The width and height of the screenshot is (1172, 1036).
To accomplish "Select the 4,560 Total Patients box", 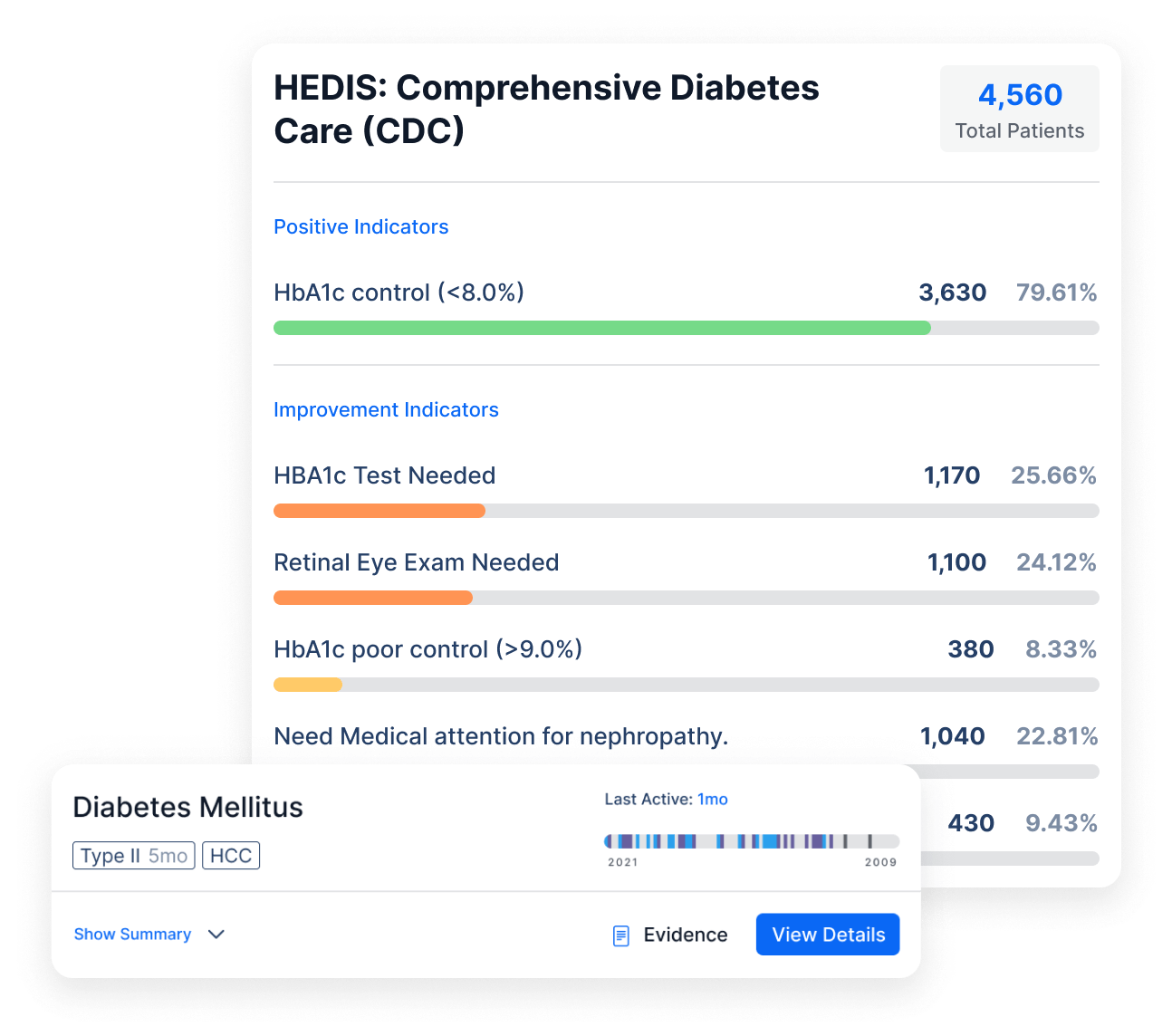I will 1020,109.
